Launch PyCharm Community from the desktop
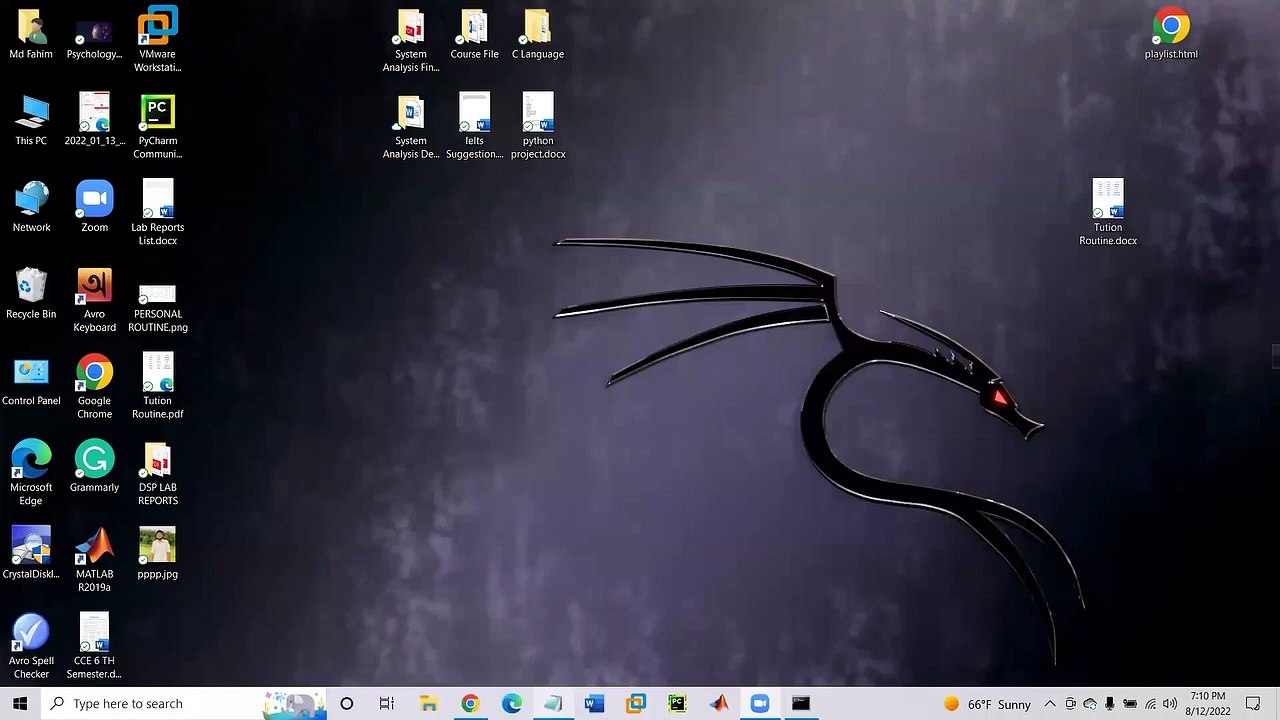Screen dimensions: 1280x720 click(158, 127)
